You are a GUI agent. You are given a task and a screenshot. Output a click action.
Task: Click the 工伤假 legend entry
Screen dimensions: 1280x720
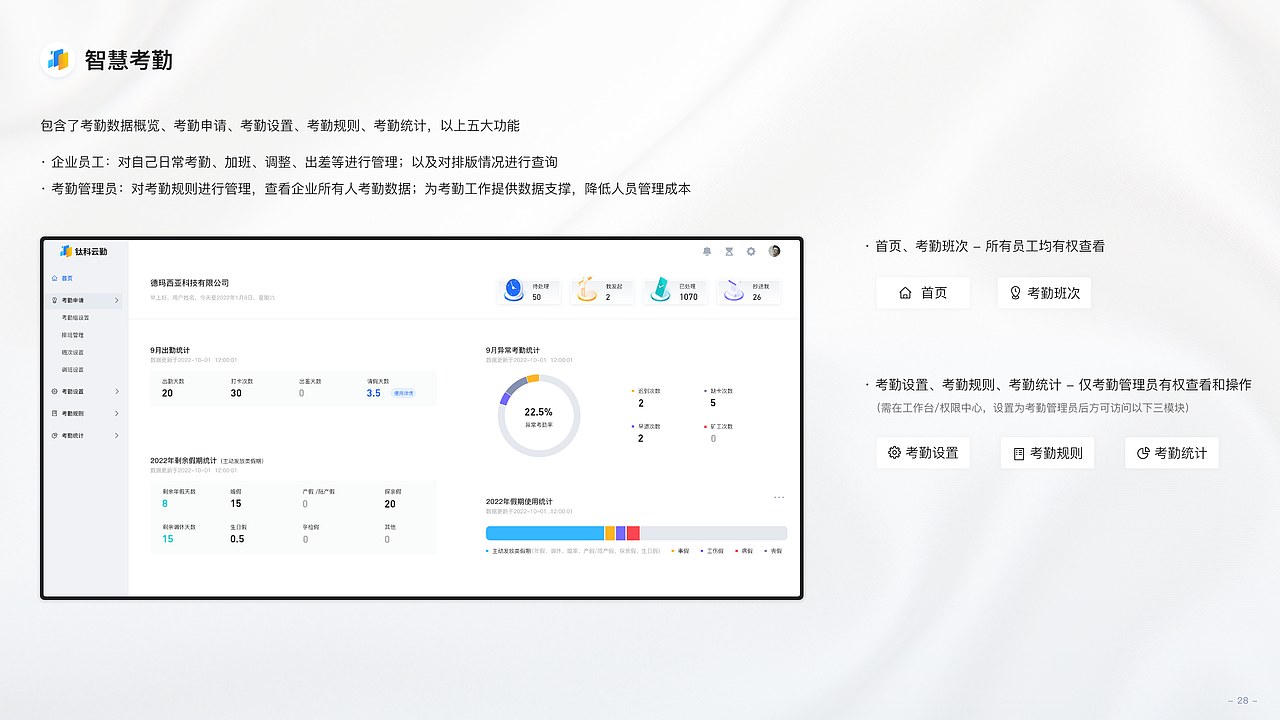click(712, 551)
